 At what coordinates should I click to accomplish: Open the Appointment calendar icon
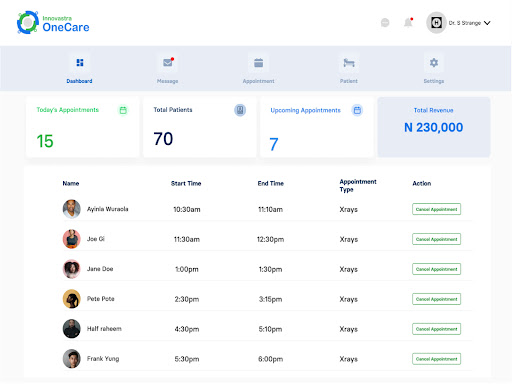tap(258, 63)
